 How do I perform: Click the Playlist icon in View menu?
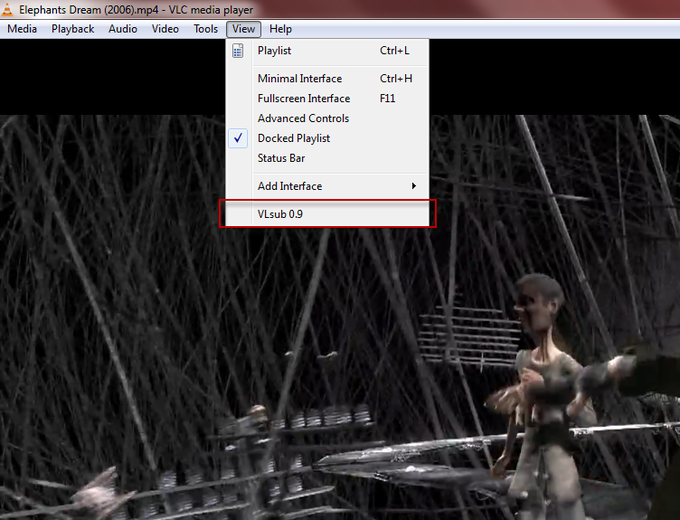(x=238, y=51)
